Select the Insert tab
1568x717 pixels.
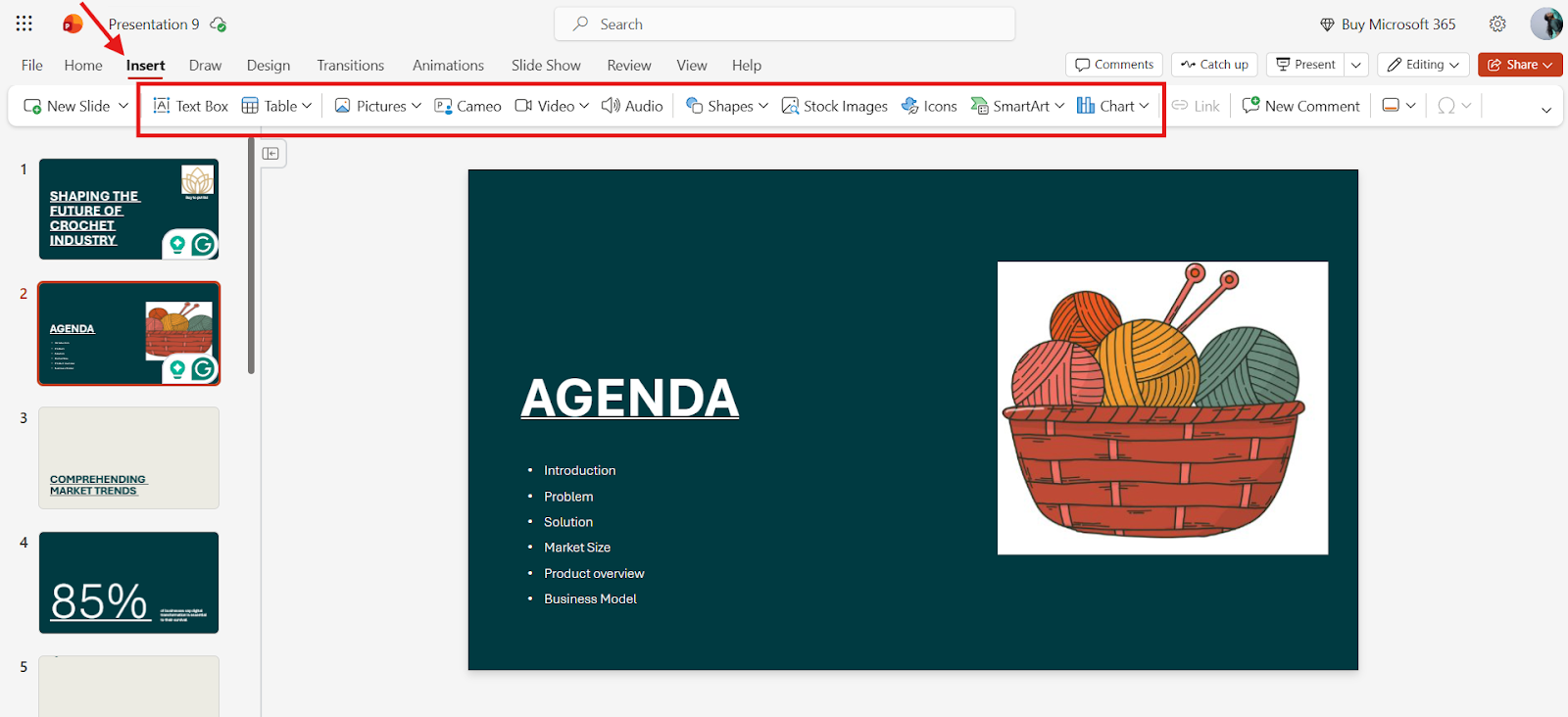[145, 66]
